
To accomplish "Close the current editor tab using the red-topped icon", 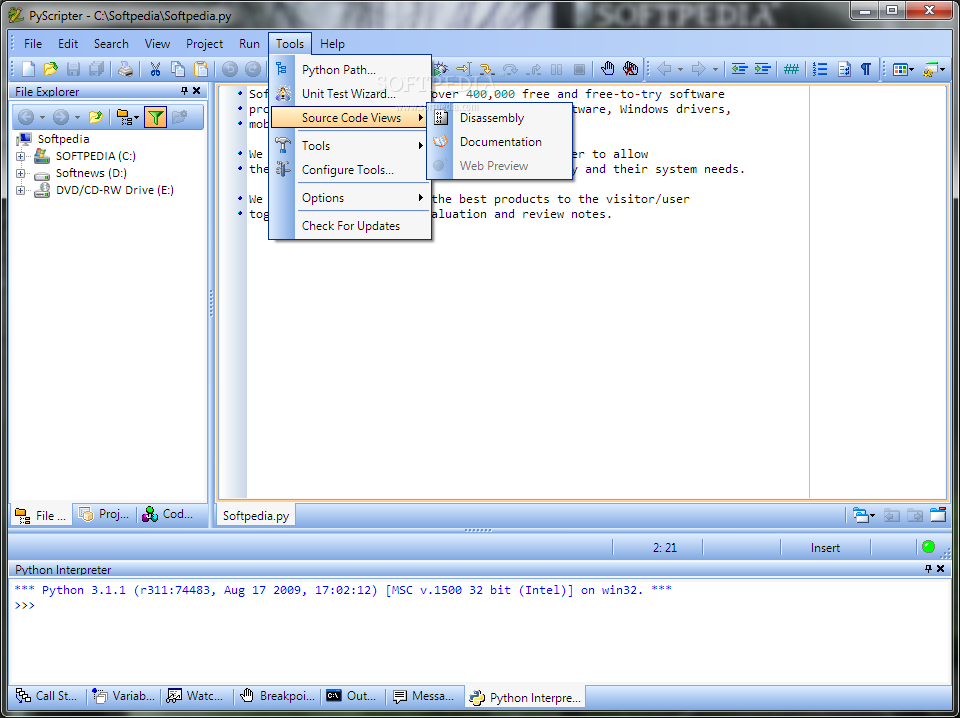I will coord(938,515).
